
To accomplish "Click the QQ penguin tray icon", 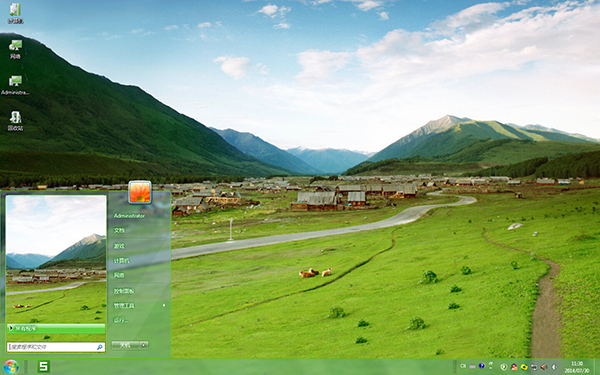I will [x=514, y=367].
